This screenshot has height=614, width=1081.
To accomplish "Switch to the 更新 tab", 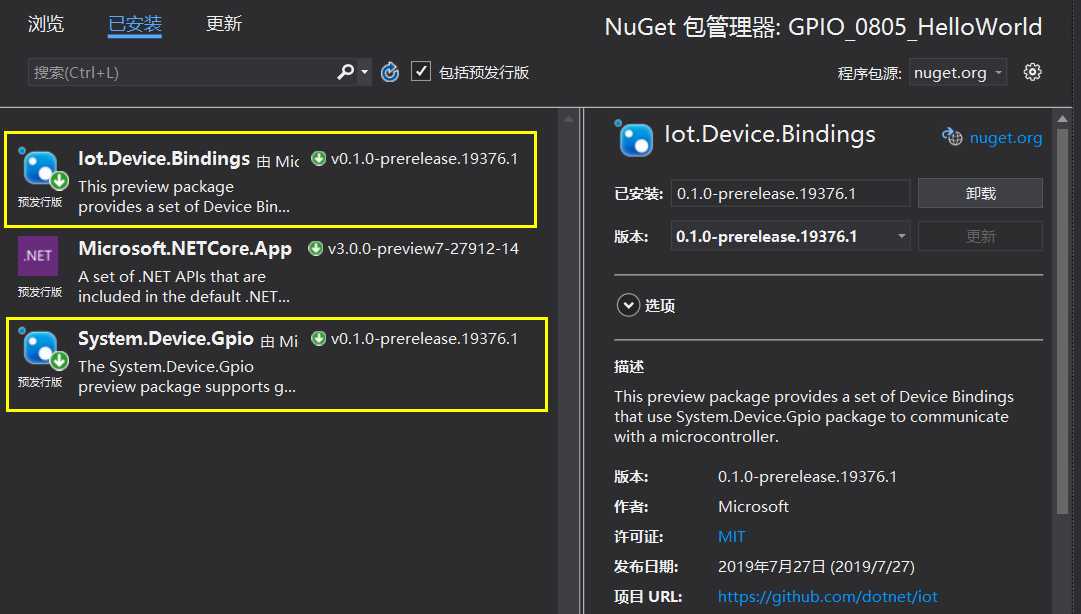I will point(223,24).
